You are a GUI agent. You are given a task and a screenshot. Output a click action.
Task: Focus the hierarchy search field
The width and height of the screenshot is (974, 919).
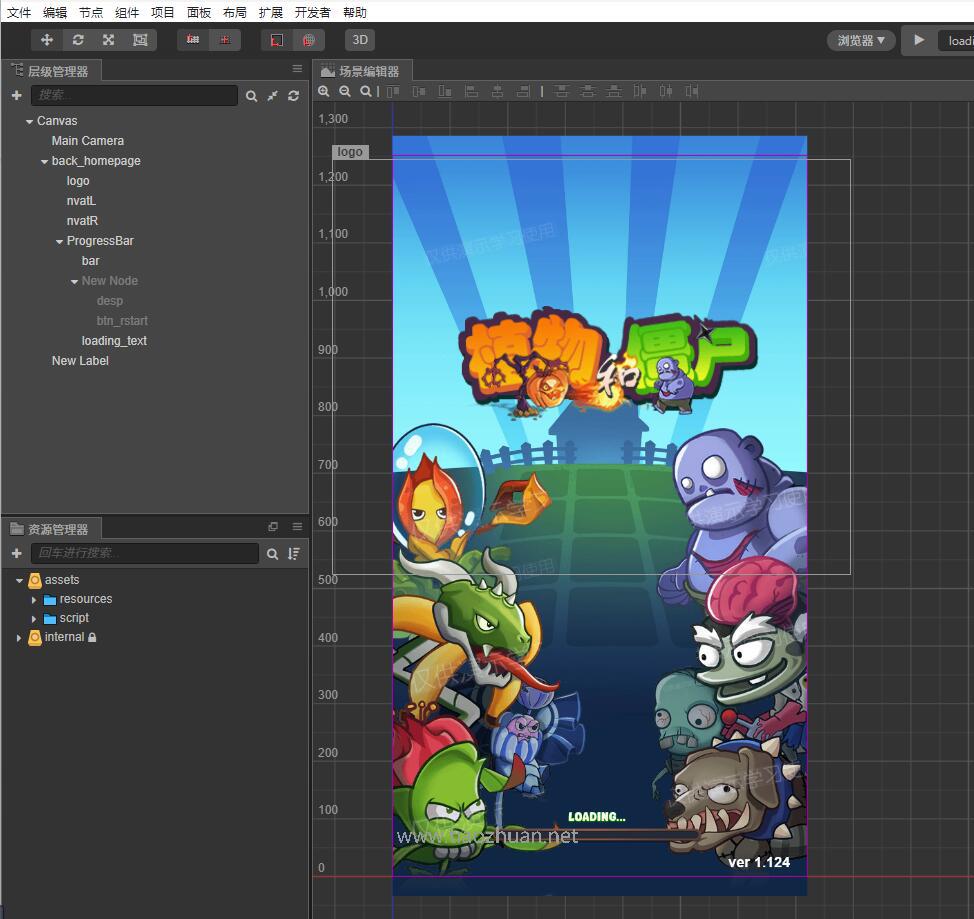click(134, 95)
